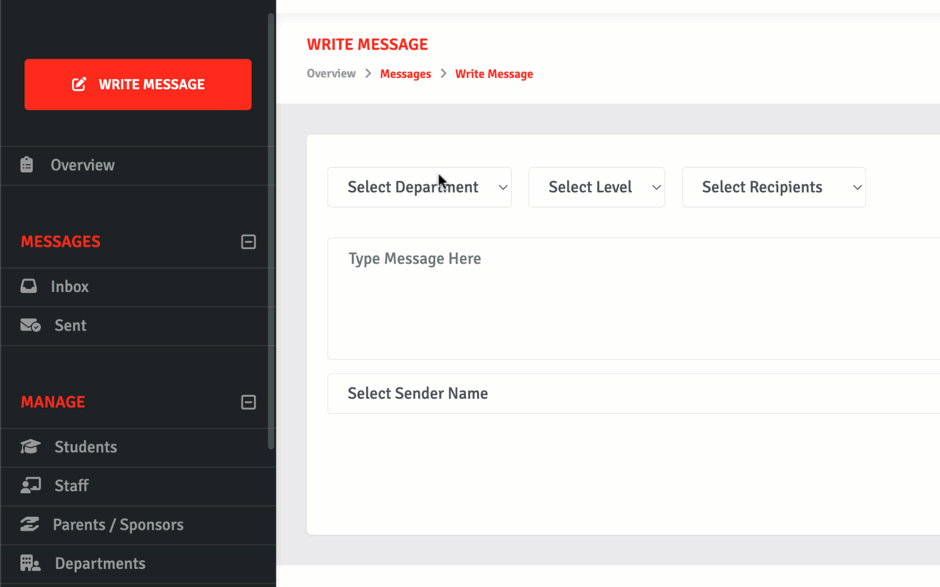Click the sidebar vertical scrollbar

tap(271, 231)
